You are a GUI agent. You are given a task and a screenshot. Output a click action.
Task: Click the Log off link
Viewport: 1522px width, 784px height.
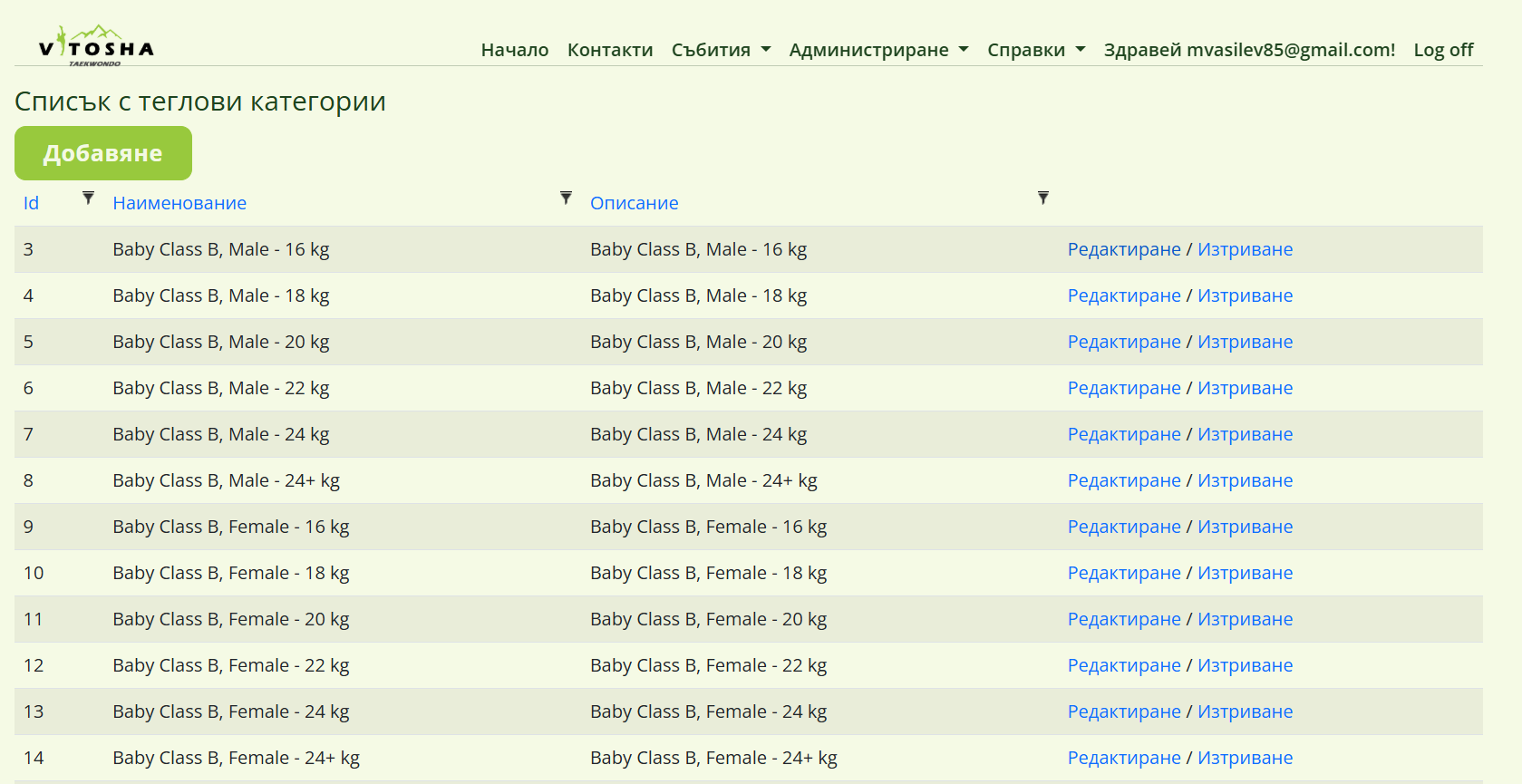click(1443, 50)
